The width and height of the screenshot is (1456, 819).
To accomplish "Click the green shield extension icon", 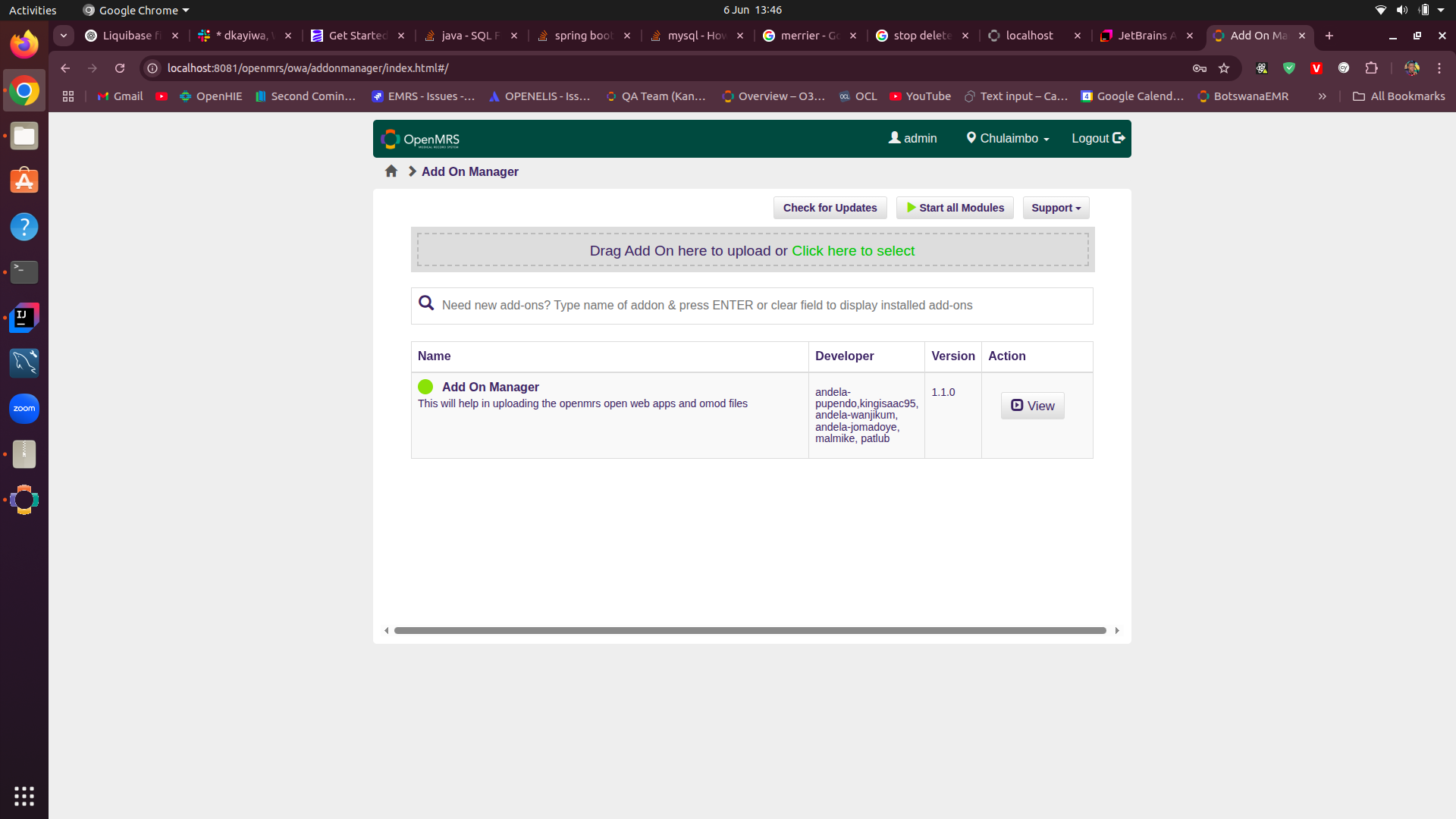I will [1289, 68].
